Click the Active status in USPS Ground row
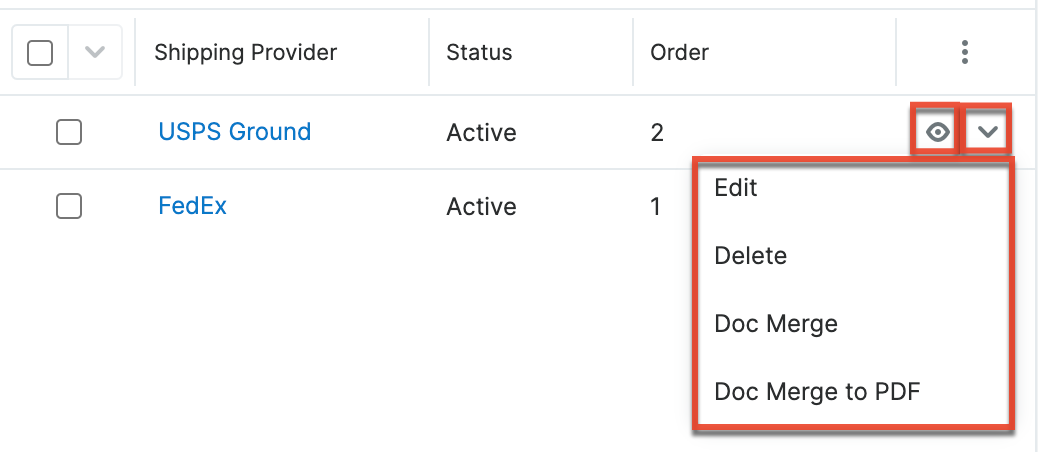The height and width of the screenshot is (452, 1038). point(481,132)
